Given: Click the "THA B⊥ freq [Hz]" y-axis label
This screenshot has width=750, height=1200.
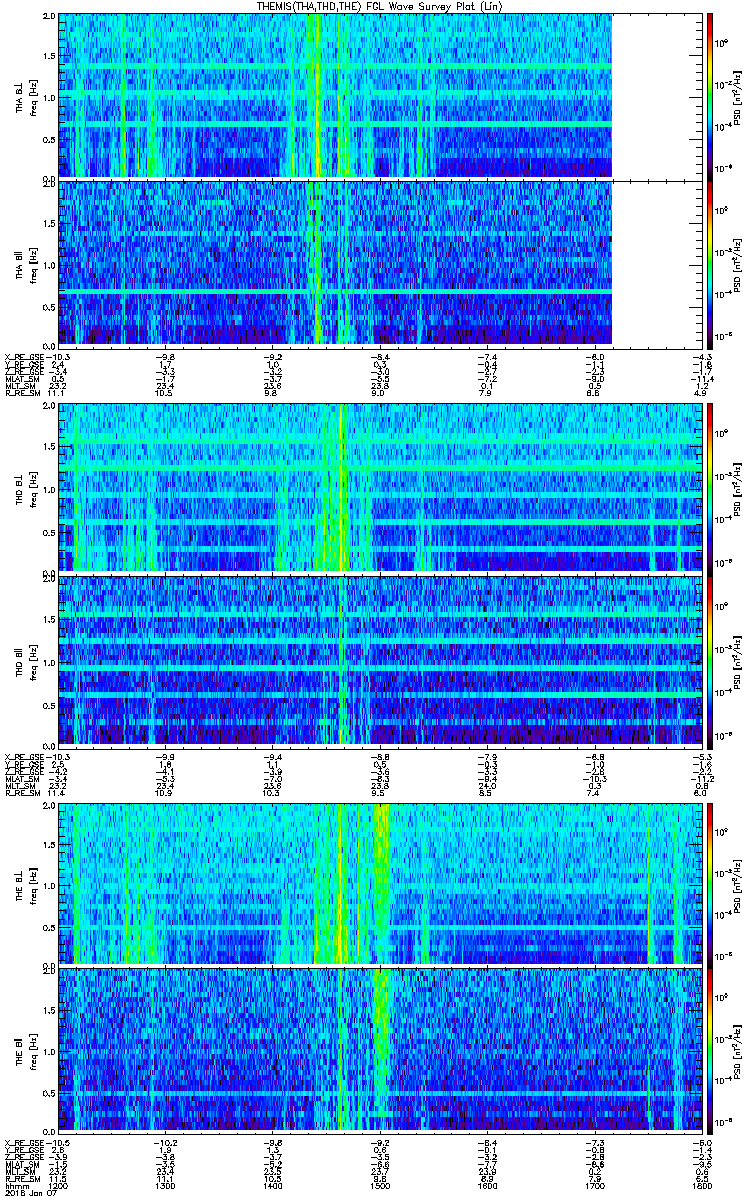Looking at the screenshot, I should click(25, 96).
